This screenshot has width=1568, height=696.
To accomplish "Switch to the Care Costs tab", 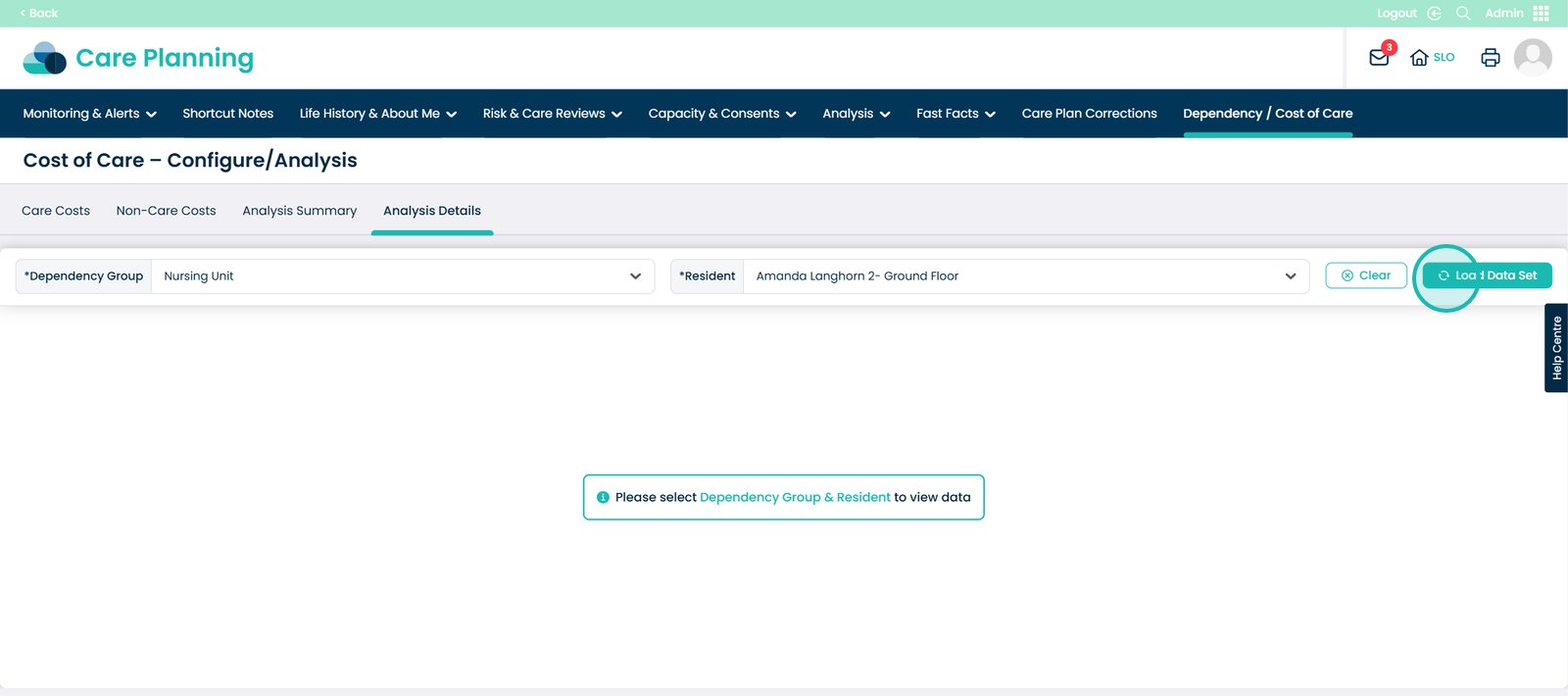I will coord(56,211).
